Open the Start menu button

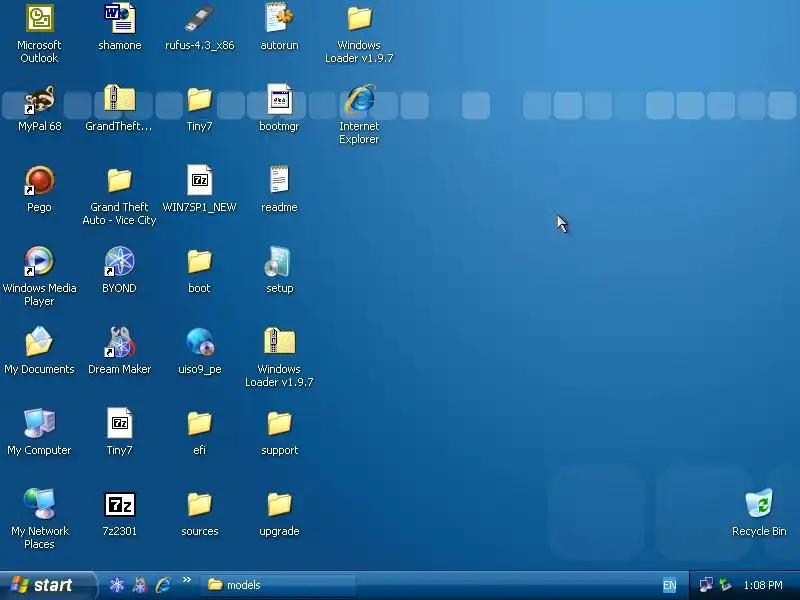click(x=47, y=585)
